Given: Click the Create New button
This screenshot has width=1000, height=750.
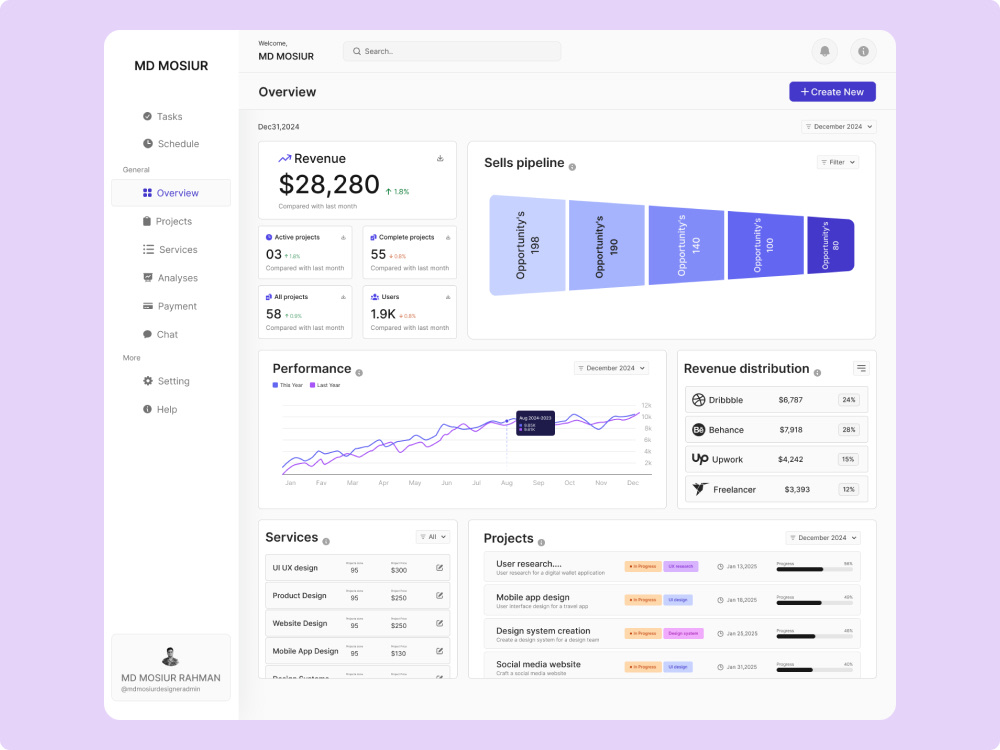Looking at the screenshot, I should (x=832, y=92).
